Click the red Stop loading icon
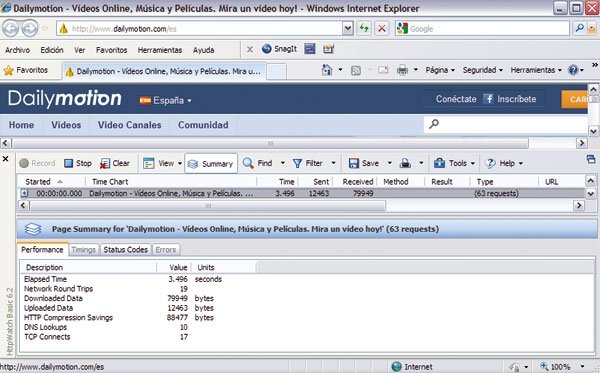 coord(382,28)
